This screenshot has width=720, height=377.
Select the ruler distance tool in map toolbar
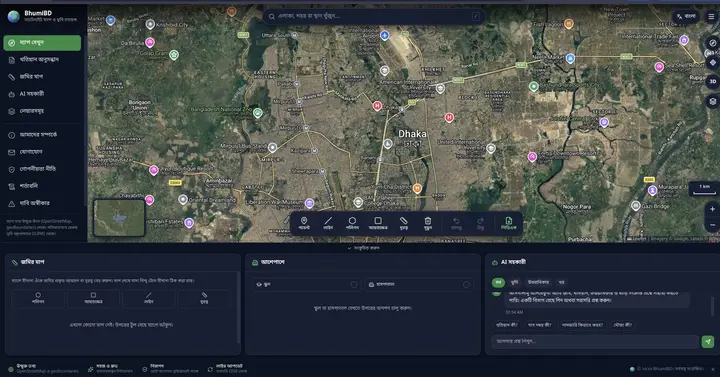tap(404, 223)
